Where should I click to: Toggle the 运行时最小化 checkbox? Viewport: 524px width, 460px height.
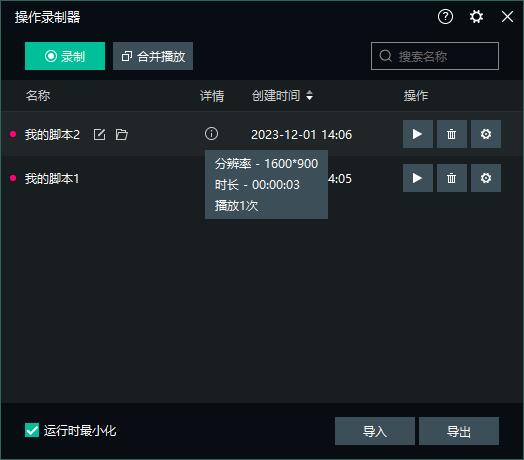pos(32,430)
